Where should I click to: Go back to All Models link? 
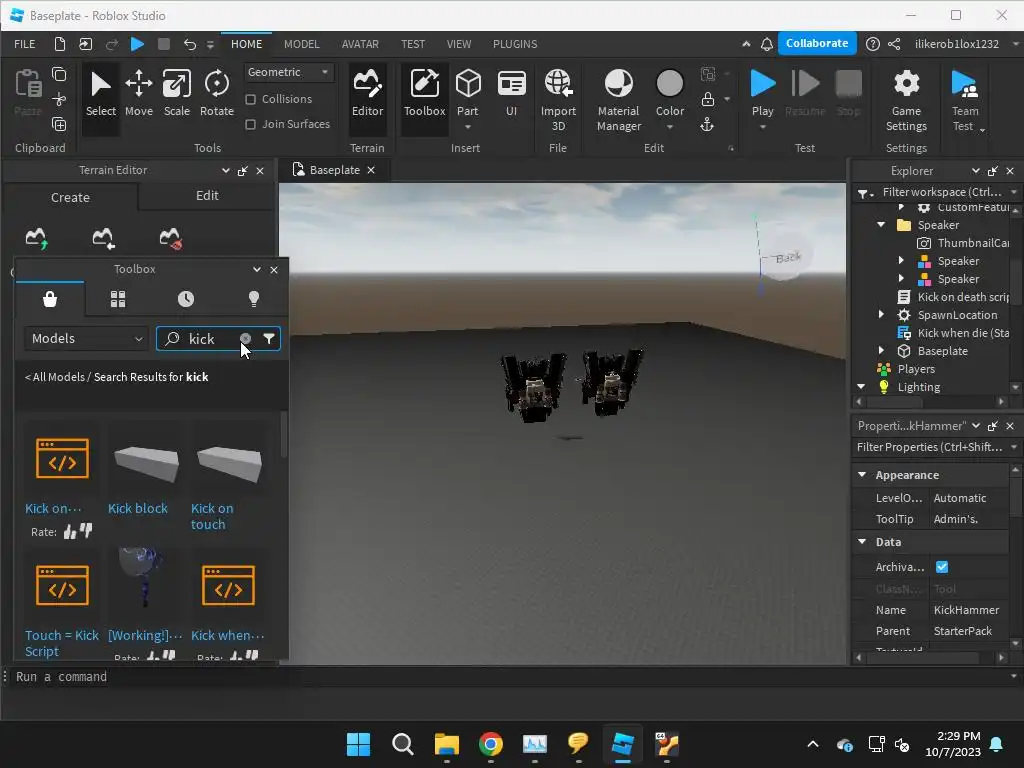55,377
